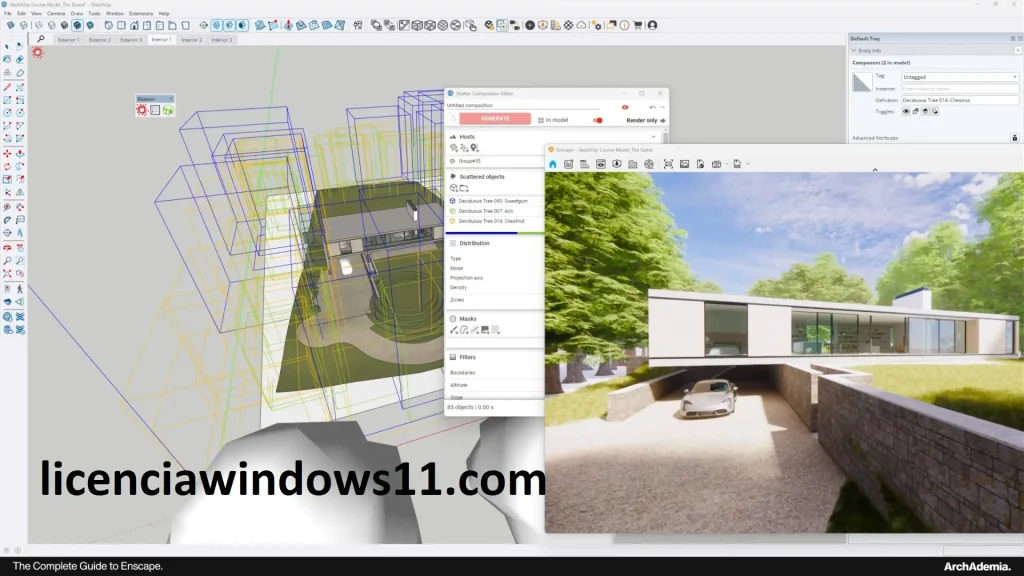Open the account profile icon in toolbar
The image size is (1024, 576).
652,25
